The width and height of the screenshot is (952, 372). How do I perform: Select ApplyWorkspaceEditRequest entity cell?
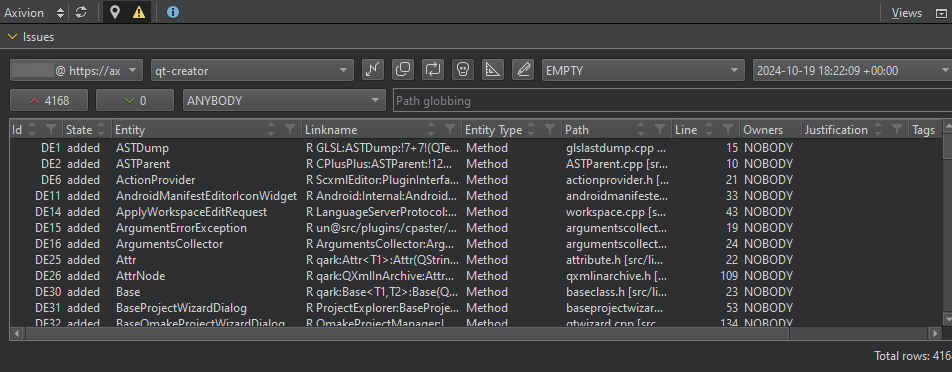(x=206, y=212)
